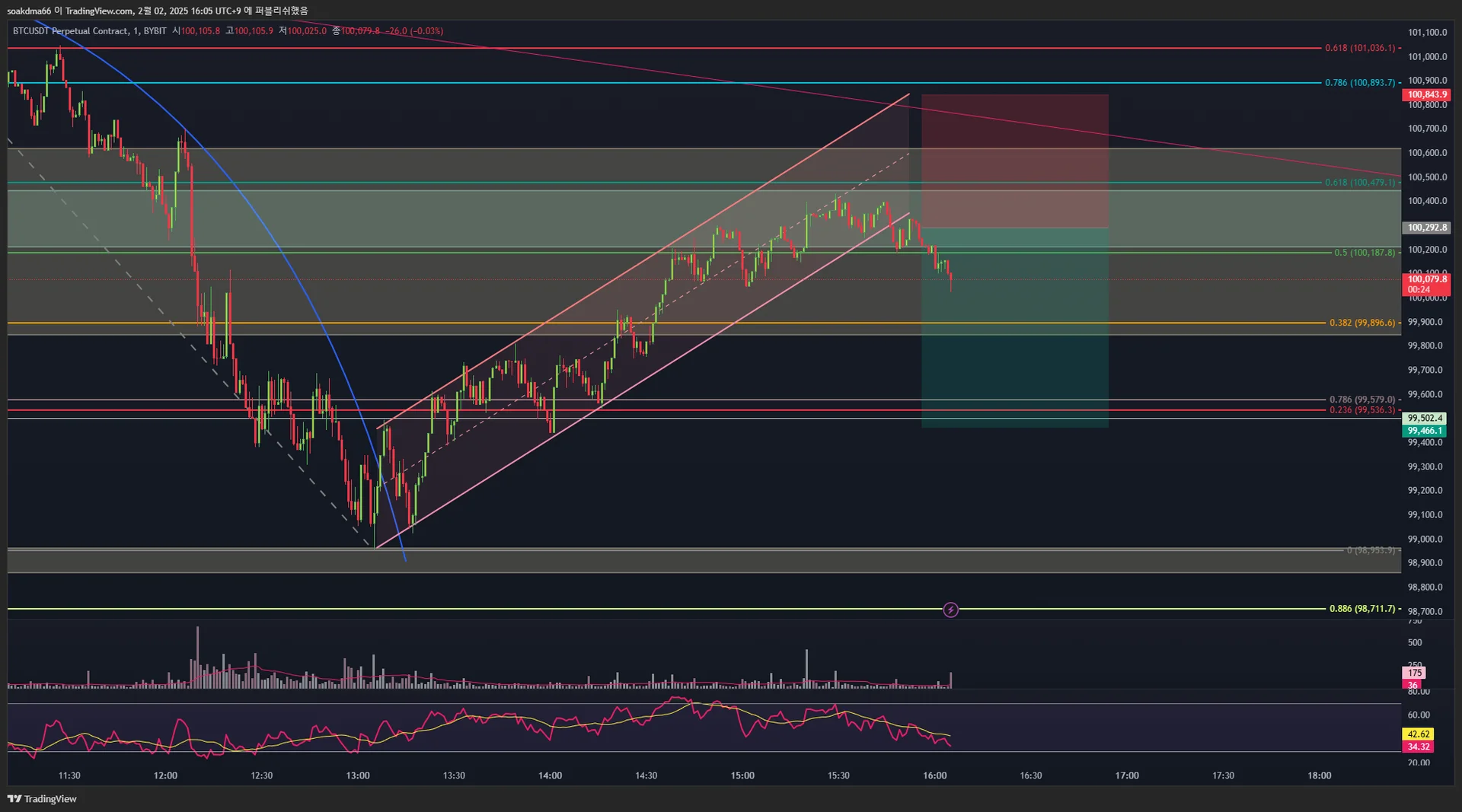Click the purple lightning bolt event marker

(x=950, y=610)
